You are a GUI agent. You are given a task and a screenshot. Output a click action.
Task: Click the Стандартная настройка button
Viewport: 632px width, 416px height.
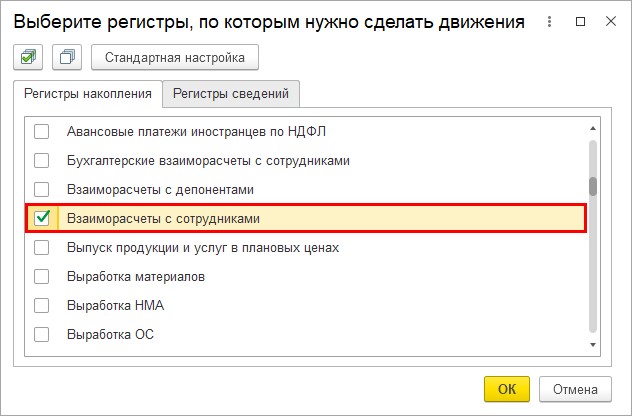click(x=175, y=57)
